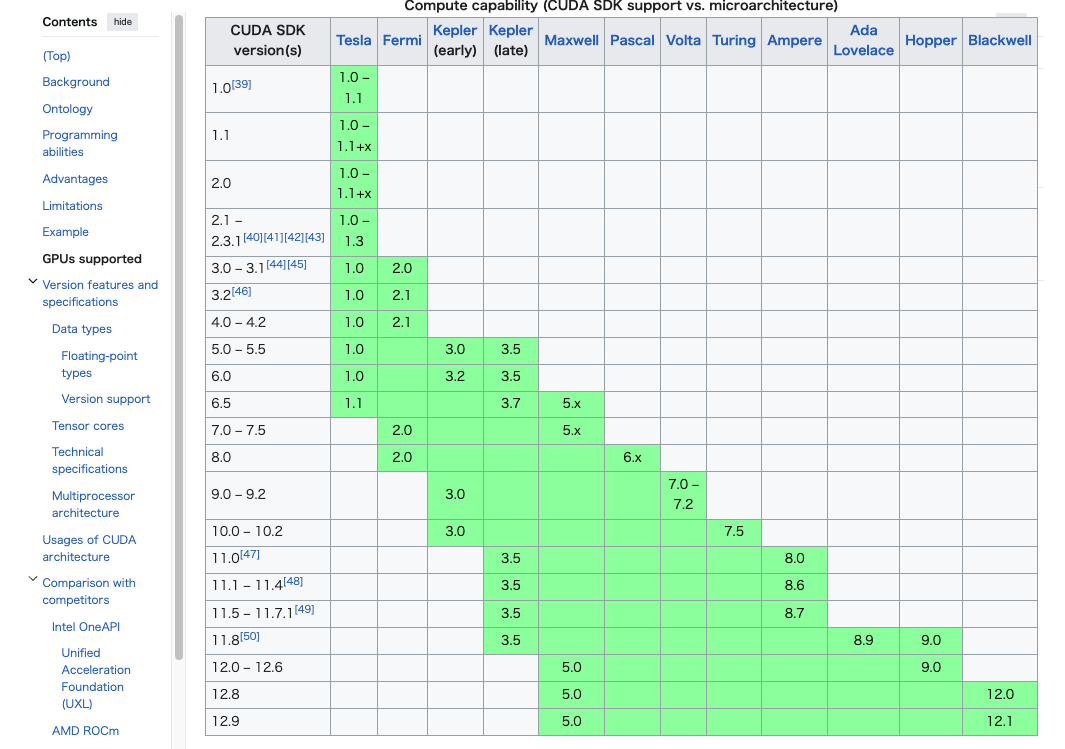Screen dimensions: 1065x749
Task: Open citation [48] next to 11.1 – 11.4
Action: click(293, 581)
